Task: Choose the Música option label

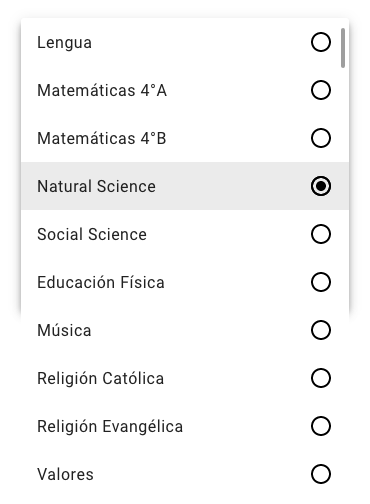Action: point(64,330)
